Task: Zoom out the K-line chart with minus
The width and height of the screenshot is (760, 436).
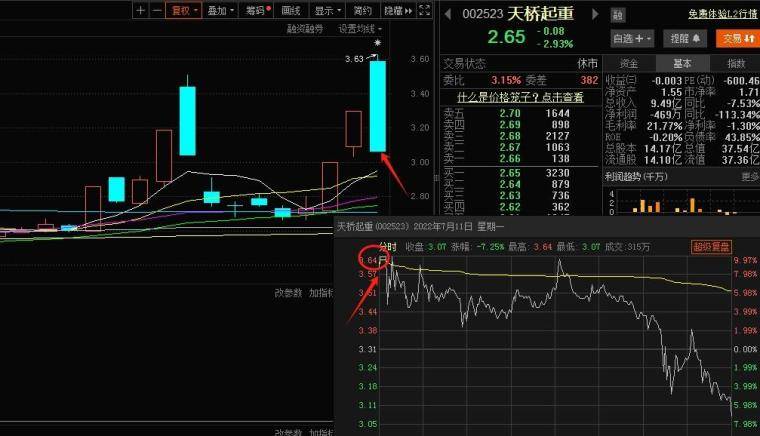Action: coord(157,10)
